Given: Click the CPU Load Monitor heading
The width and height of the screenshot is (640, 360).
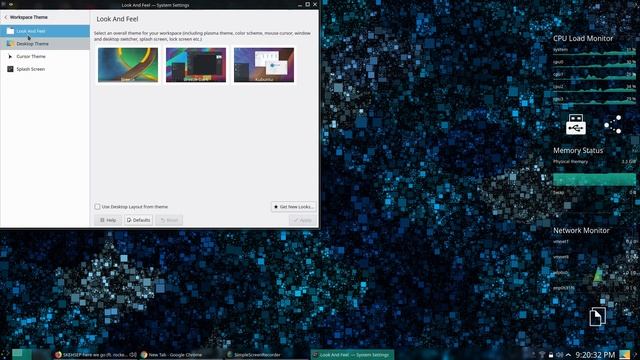Looking at the screenshot, I should pos(583,38).
